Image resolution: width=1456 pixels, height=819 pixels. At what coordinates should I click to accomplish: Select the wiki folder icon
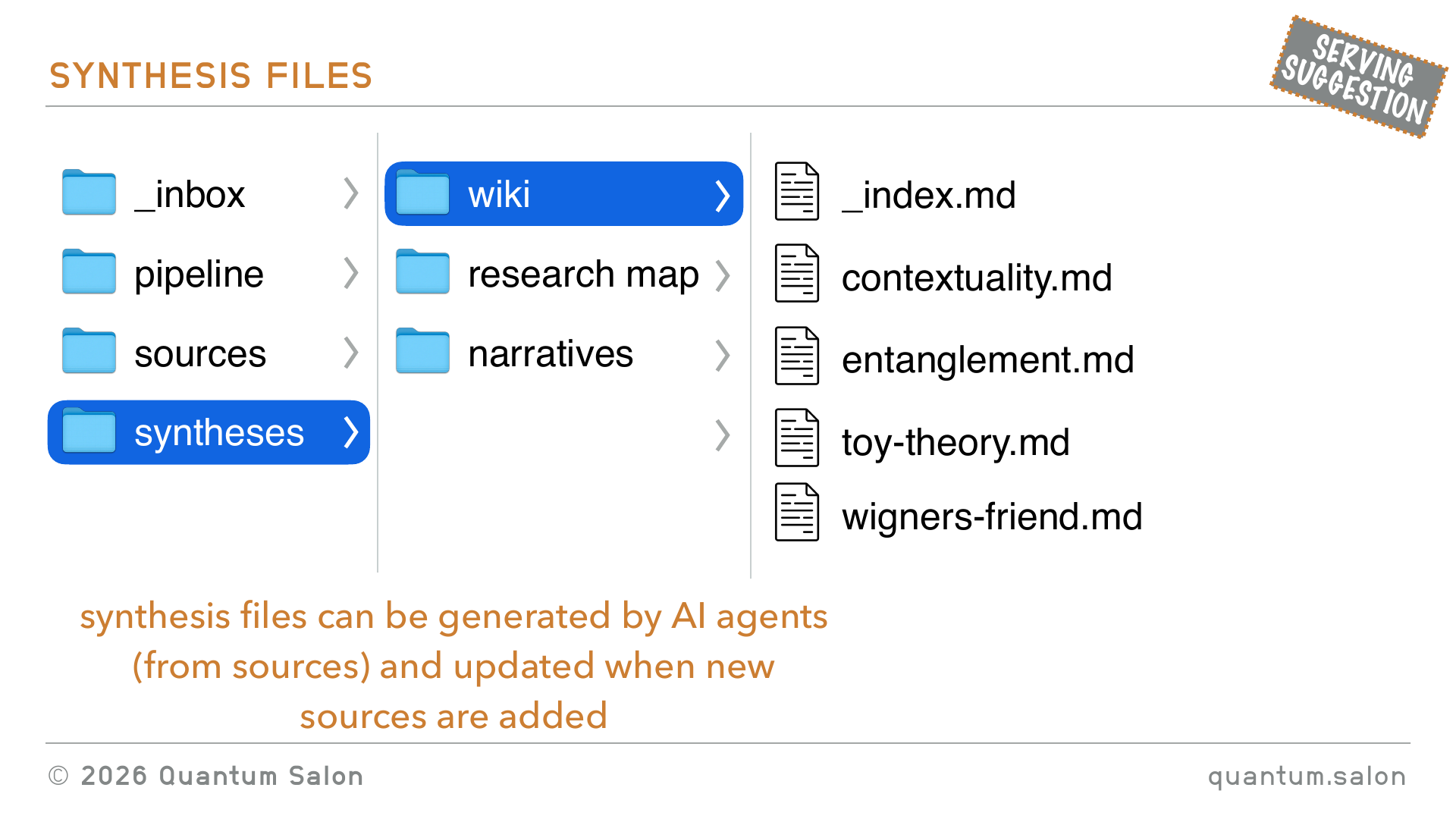coord(422,193)
